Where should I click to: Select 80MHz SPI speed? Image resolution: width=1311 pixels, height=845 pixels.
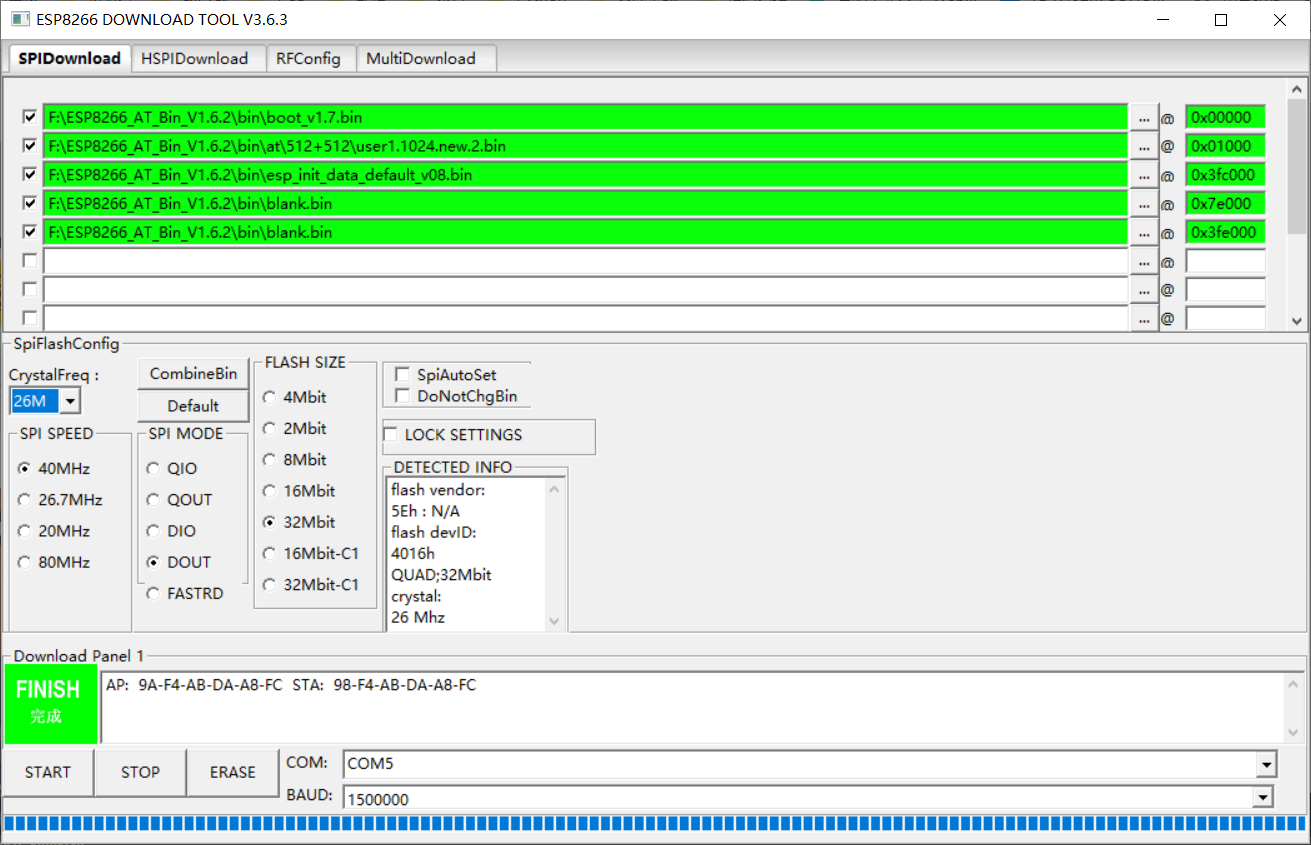(54, 562)
